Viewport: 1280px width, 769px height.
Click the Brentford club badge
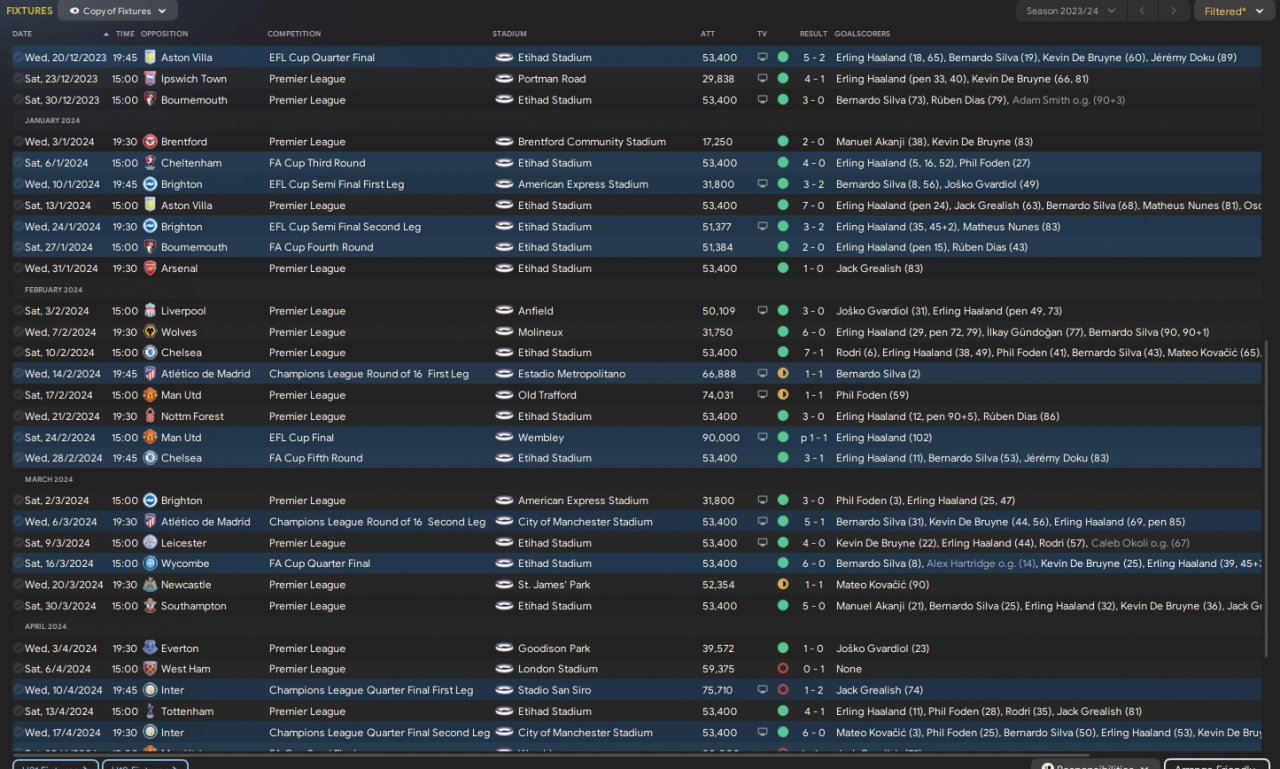click(x=150, y=142)
